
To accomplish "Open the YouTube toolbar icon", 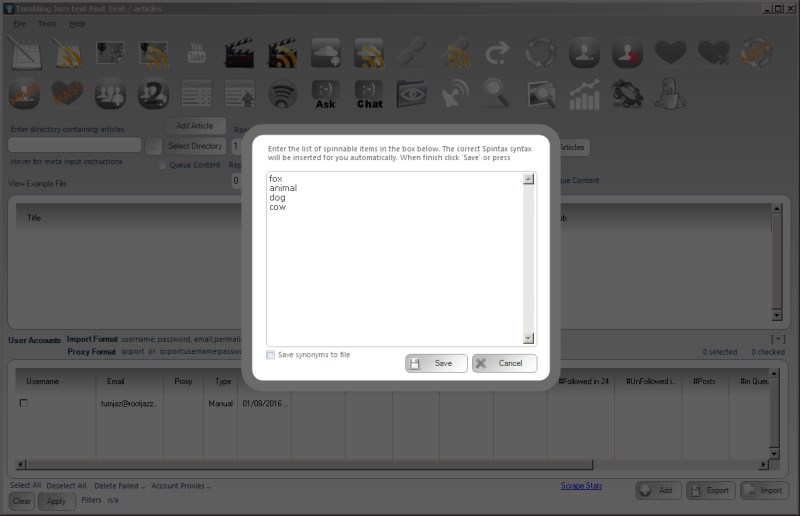I will [x=196, y=53].
